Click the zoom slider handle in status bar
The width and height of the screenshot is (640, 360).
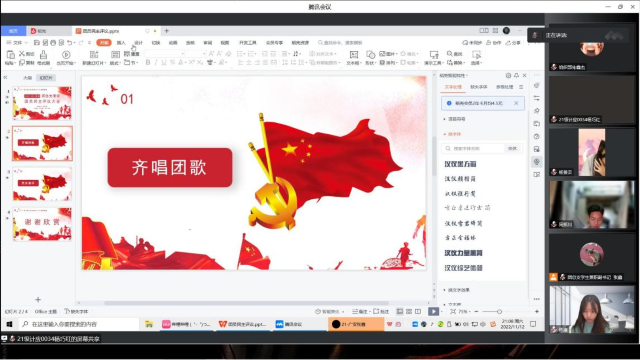click(499, 311)
